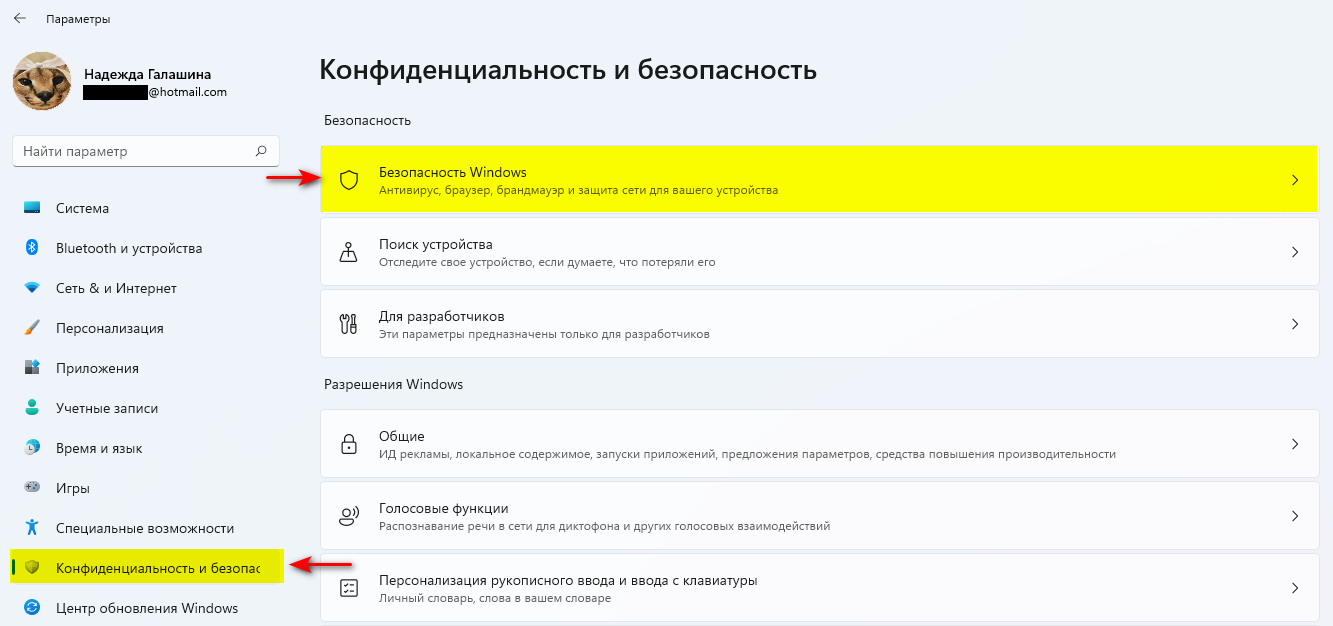
Task: Click the Bluetooth icon in sidebar
Action: [32, 248]
